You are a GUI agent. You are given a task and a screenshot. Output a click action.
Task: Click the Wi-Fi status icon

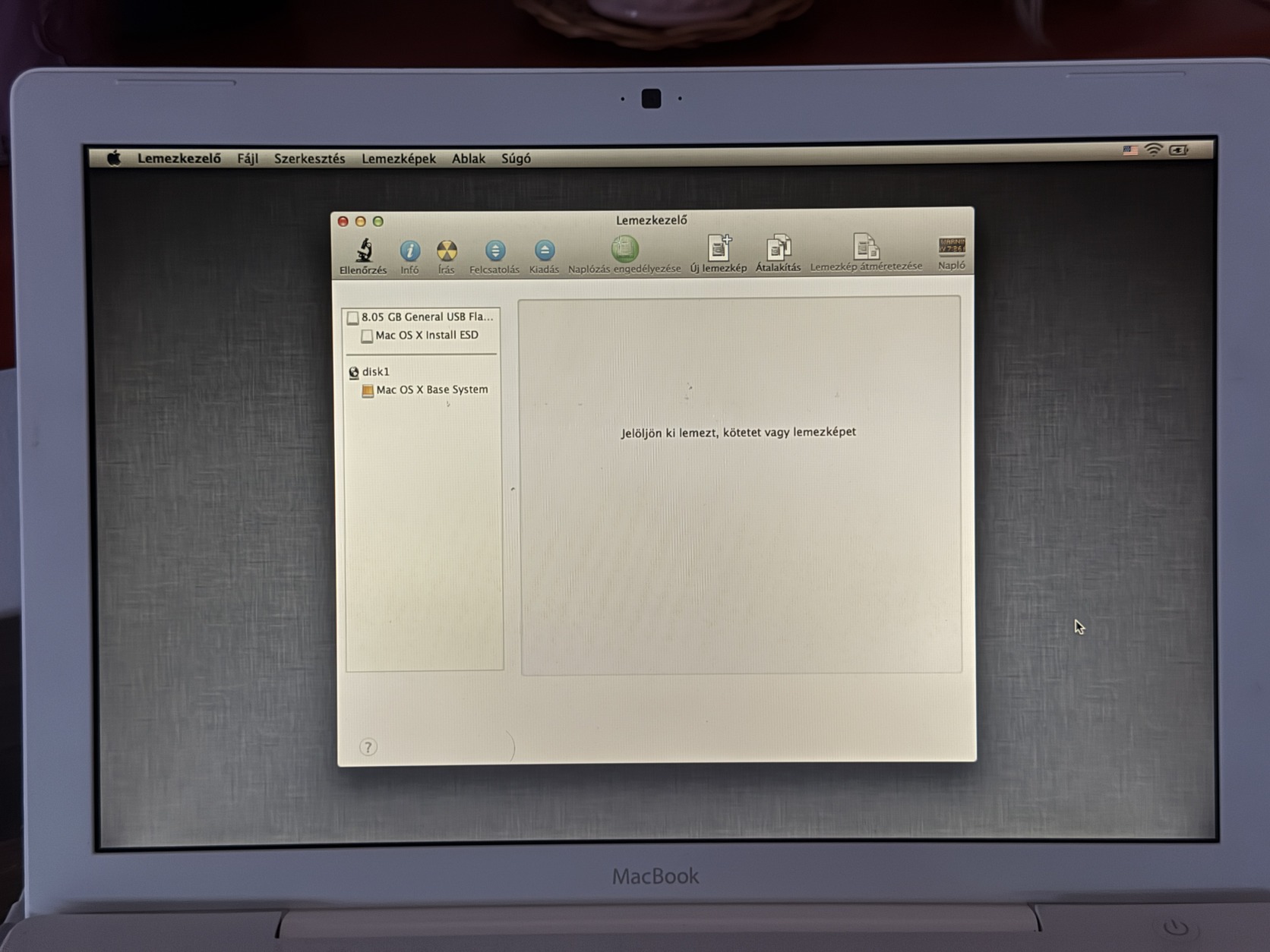(1154, 150)
